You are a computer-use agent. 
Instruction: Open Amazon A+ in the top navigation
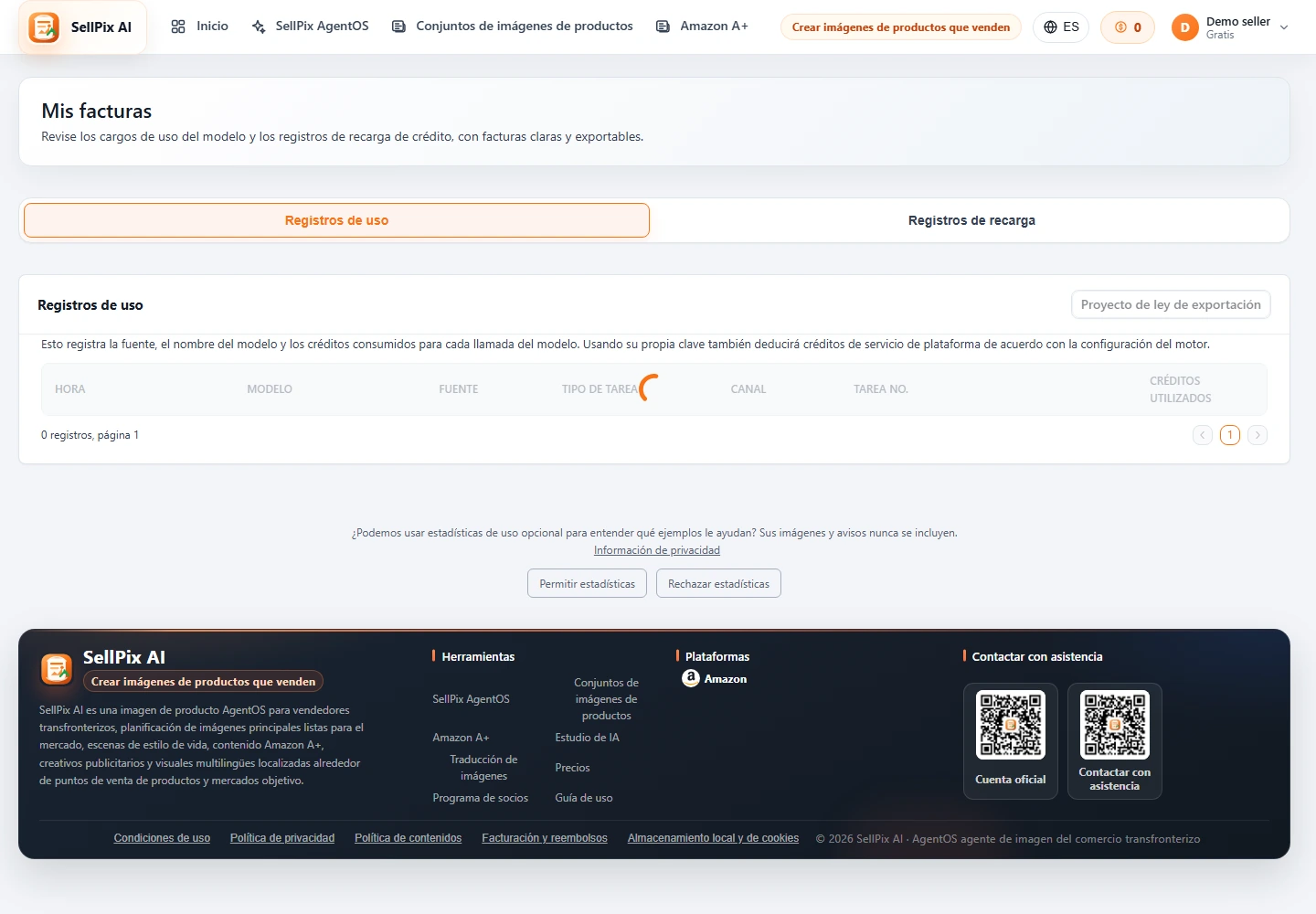(702, 27)
